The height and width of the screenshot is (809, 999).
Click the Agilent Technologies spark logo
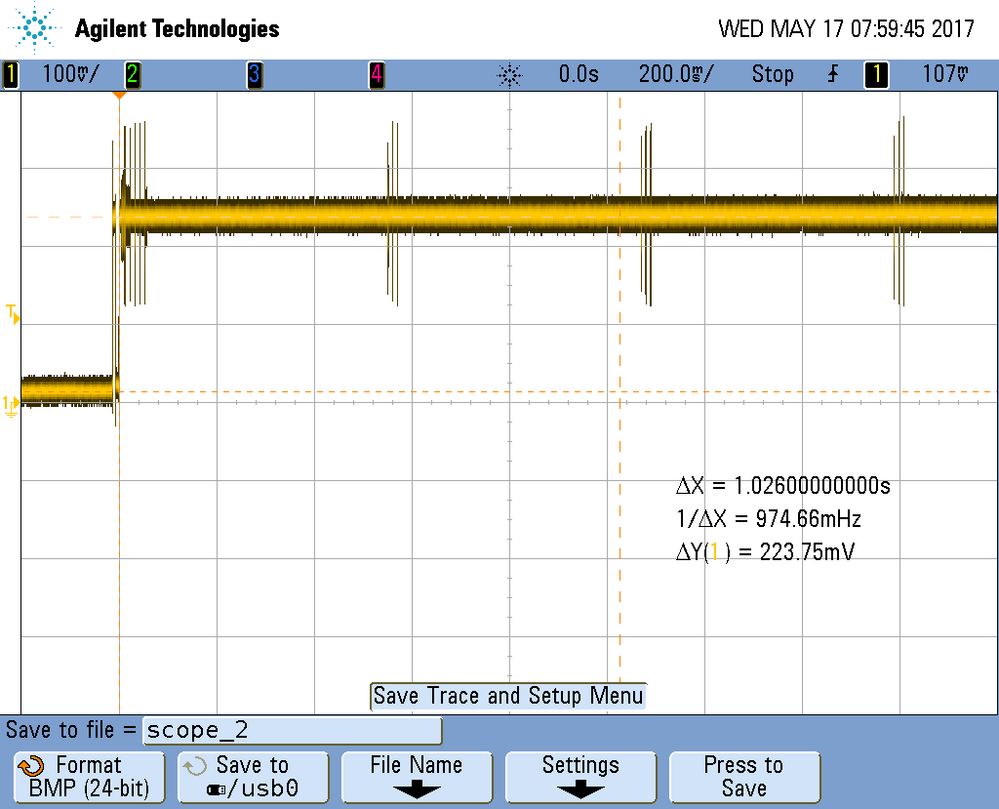34,28
